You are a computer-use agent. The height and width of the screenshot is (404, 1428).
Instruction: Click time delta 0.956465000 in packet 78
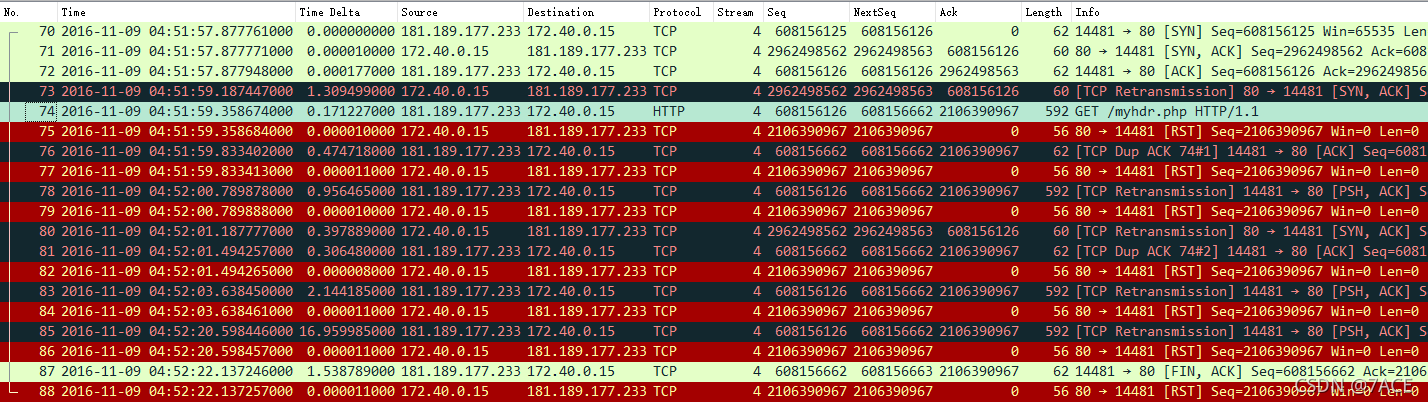(x=350, y=191)
